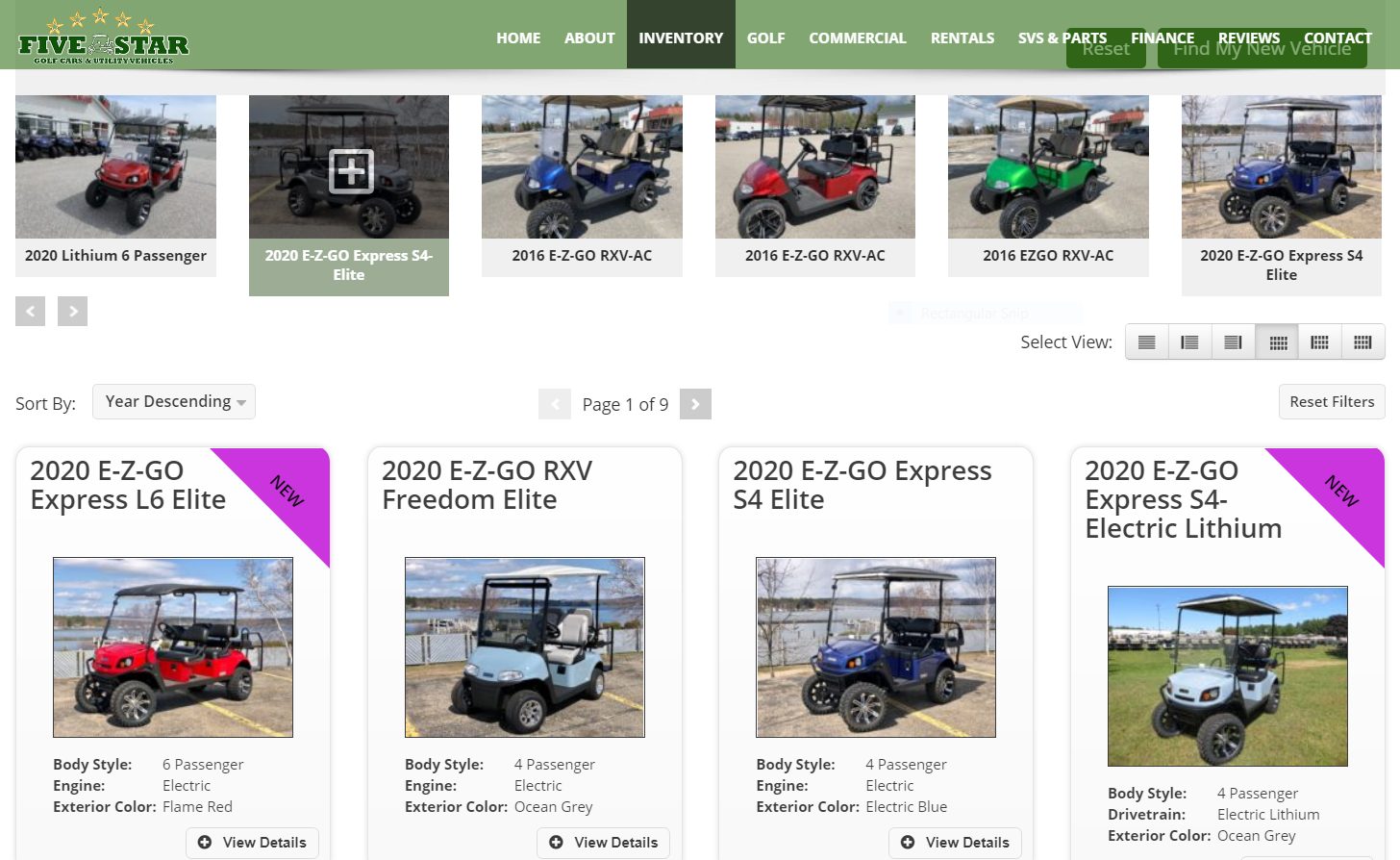Screen dimensions: 1400x860
Task: Click the 2016 EZGO RXV-AC caption
Action: (x=1048, y=256)
